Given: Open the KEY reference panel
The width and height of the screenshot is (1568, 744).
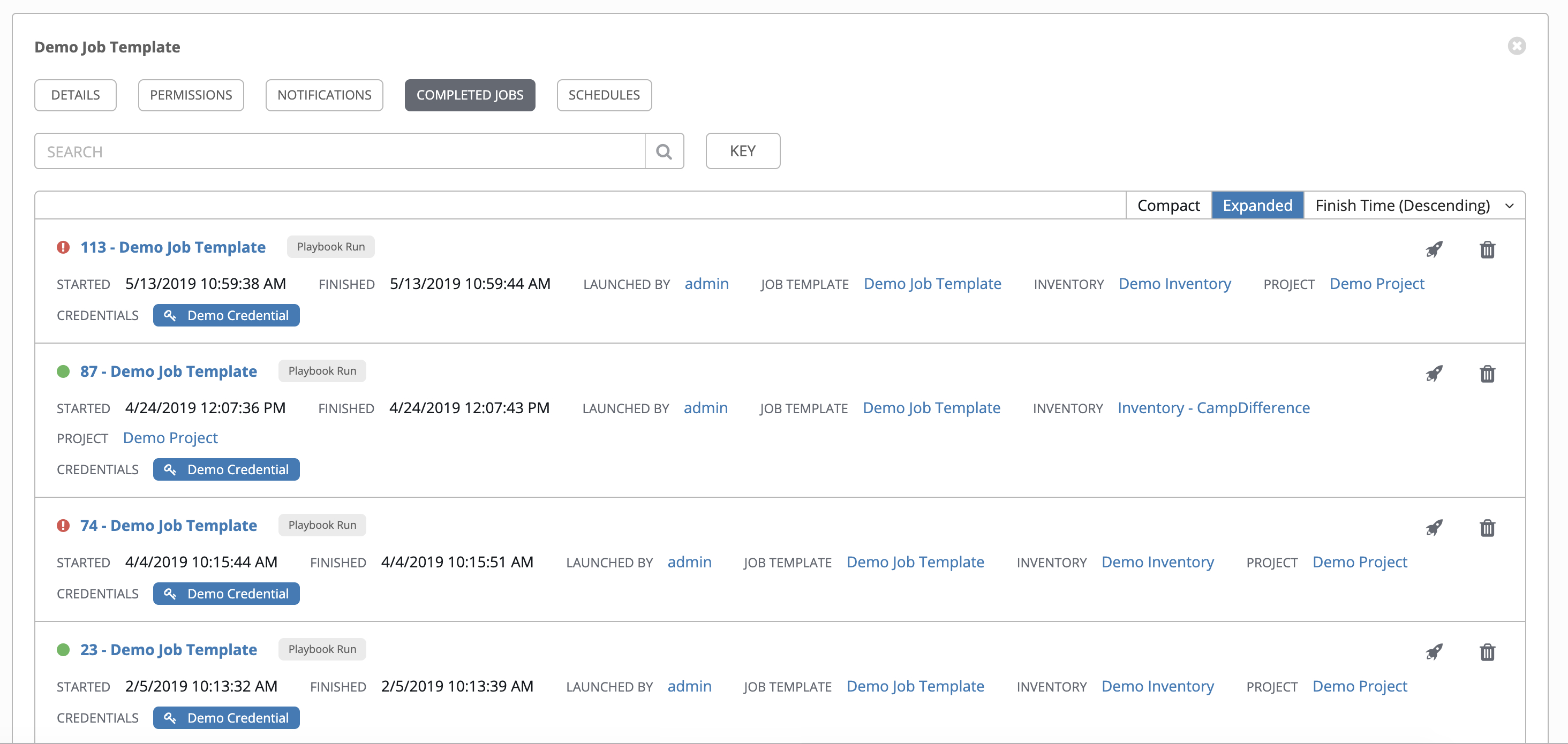Looking at the screenshot, I should point(742,151).
